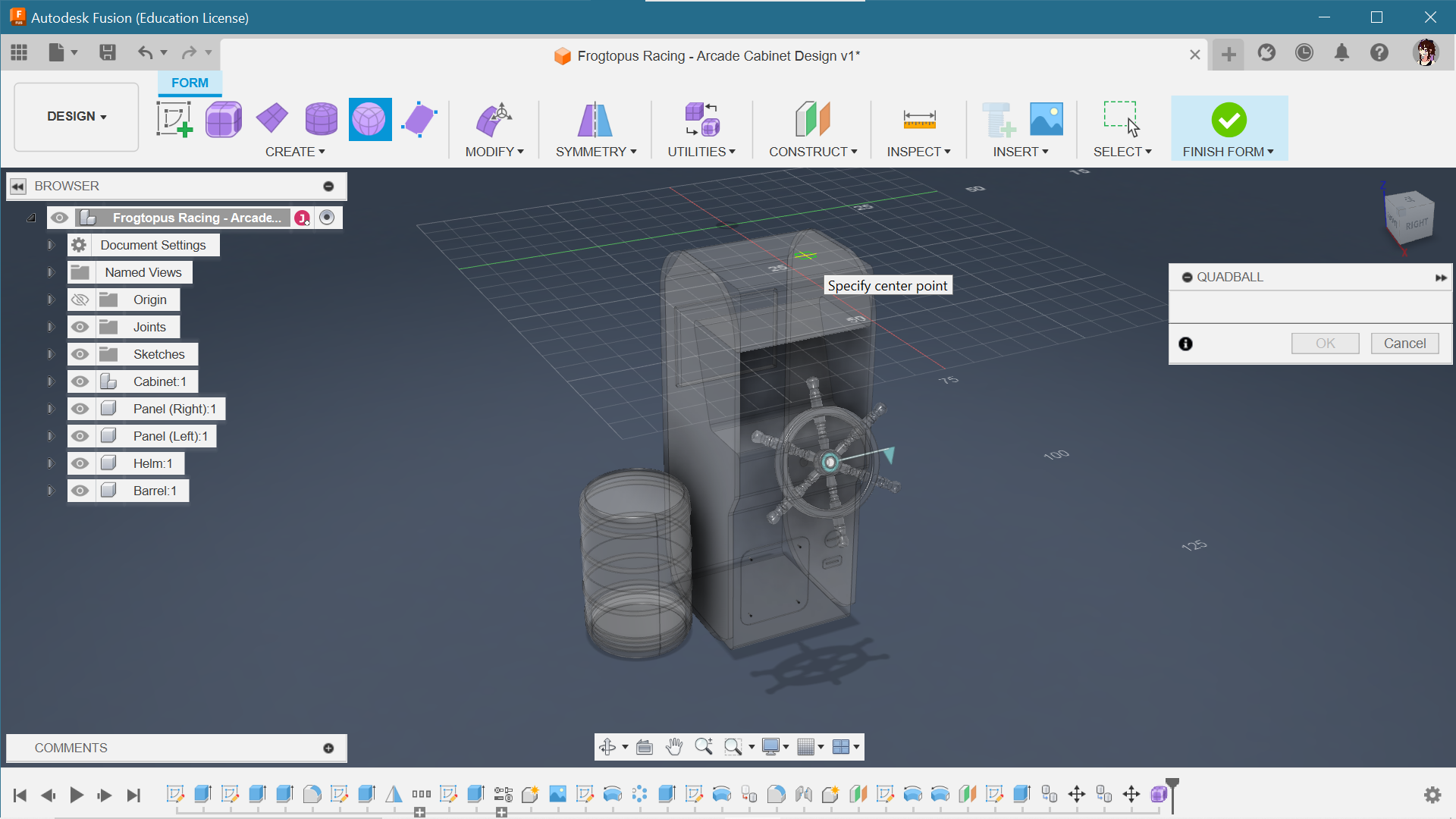
Task: Toggle visibility of Barrel:1 layer
Action: click(78, 490)
